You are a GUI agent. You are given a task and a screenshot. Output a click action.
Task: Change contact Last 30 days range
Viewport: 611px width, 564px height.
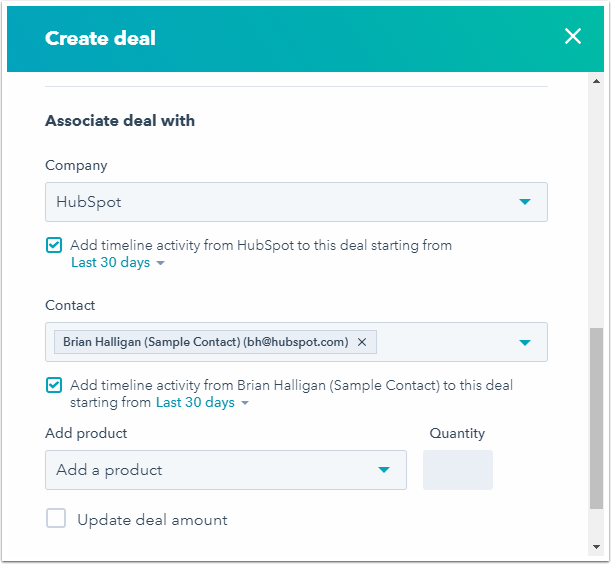coord(202,403)
